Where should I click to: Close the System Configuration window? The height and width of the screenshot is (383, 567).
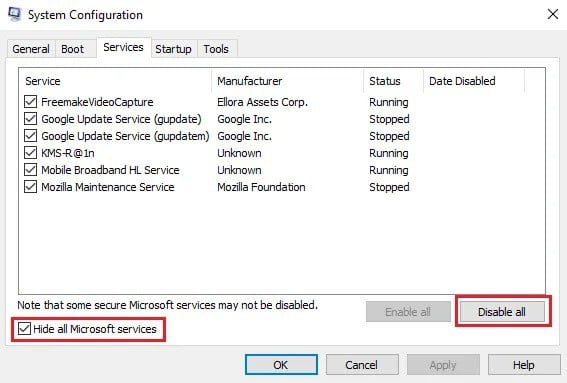pos(553,14)
